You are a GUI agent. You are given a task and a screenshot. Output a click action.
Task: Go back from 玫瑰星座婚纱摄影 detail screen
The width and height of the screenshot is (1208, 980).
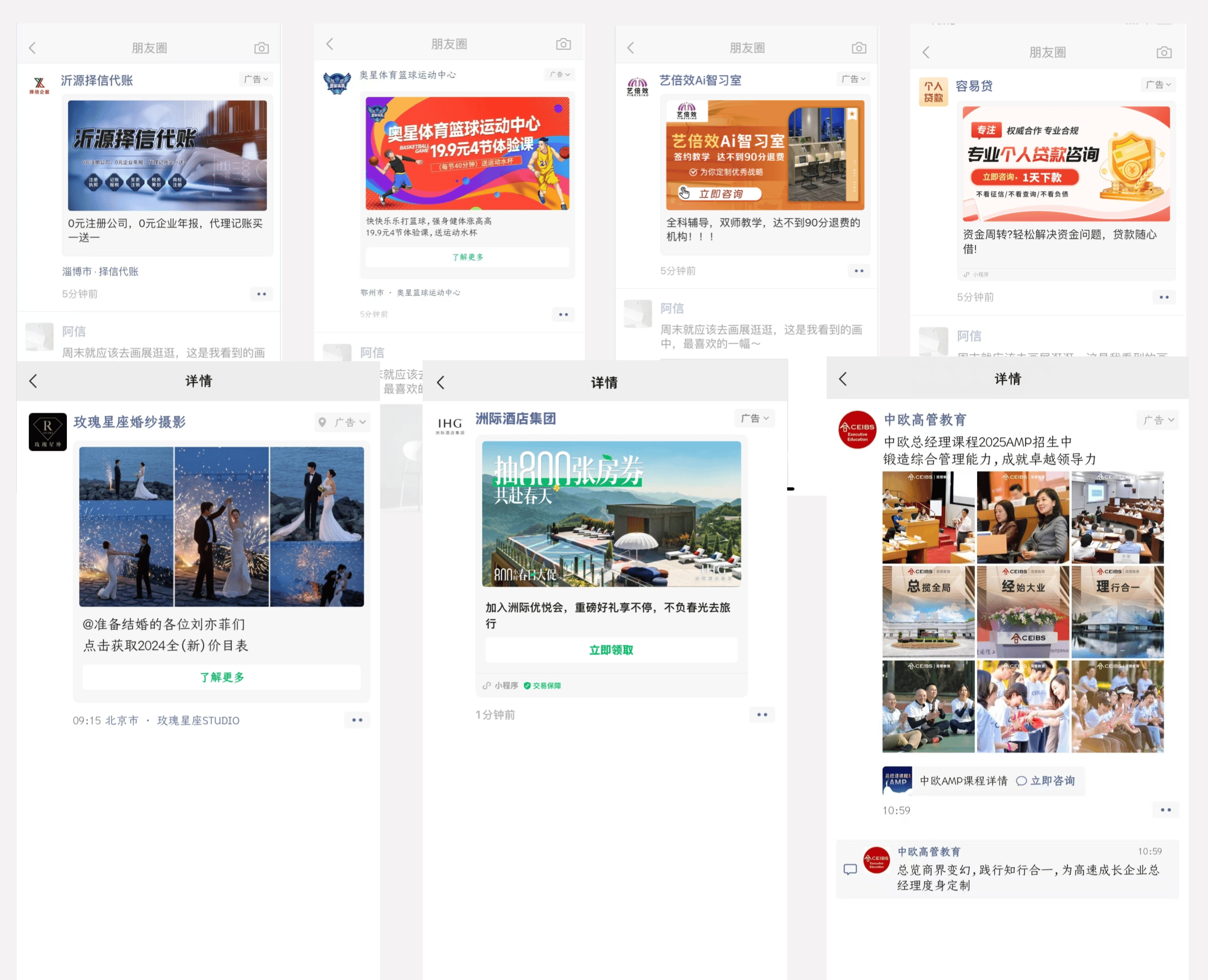tap(33, 381)
